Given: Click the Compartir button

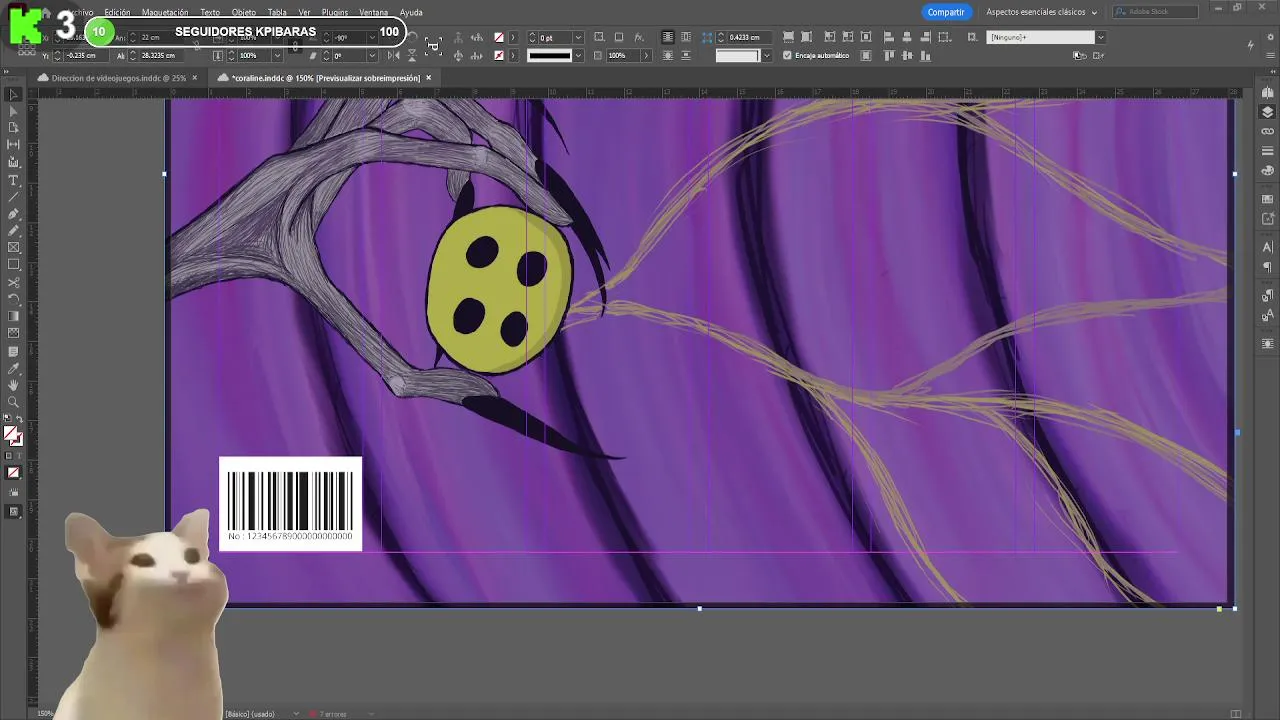Looking at the screenshot, I should [x=945, y=12].
